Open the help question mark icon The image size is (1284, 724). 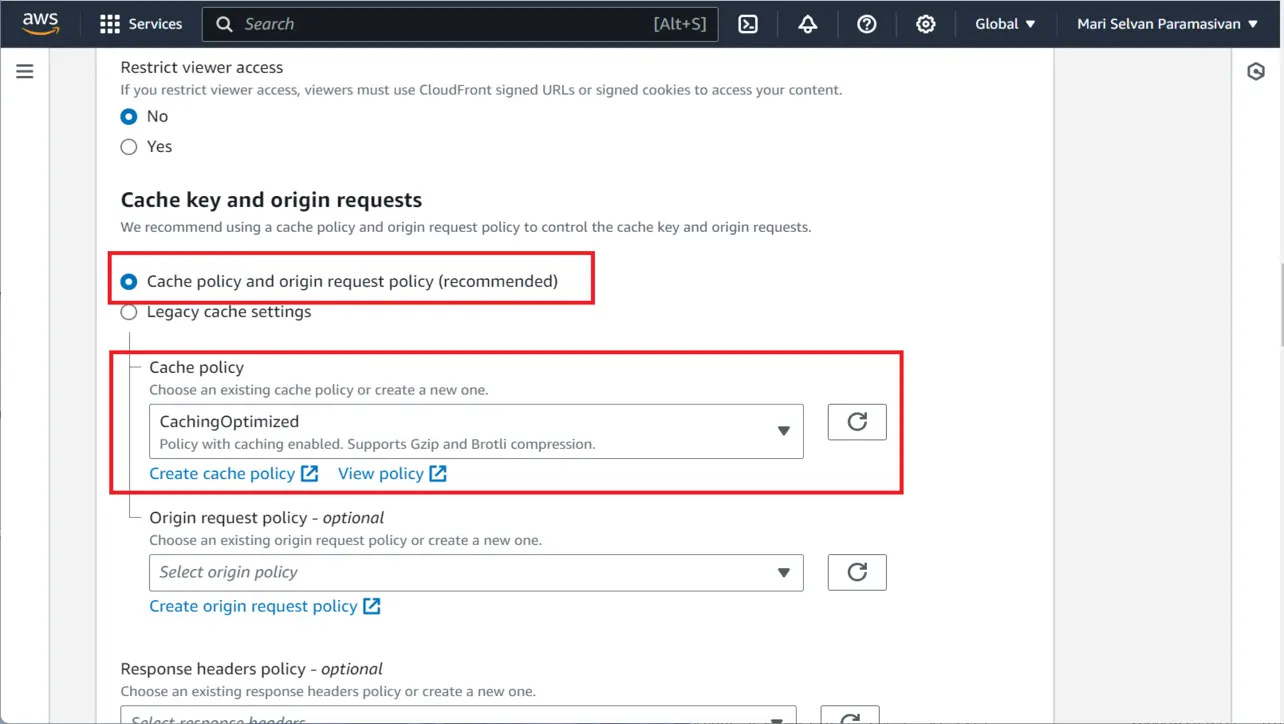click(x=867, y=24)
